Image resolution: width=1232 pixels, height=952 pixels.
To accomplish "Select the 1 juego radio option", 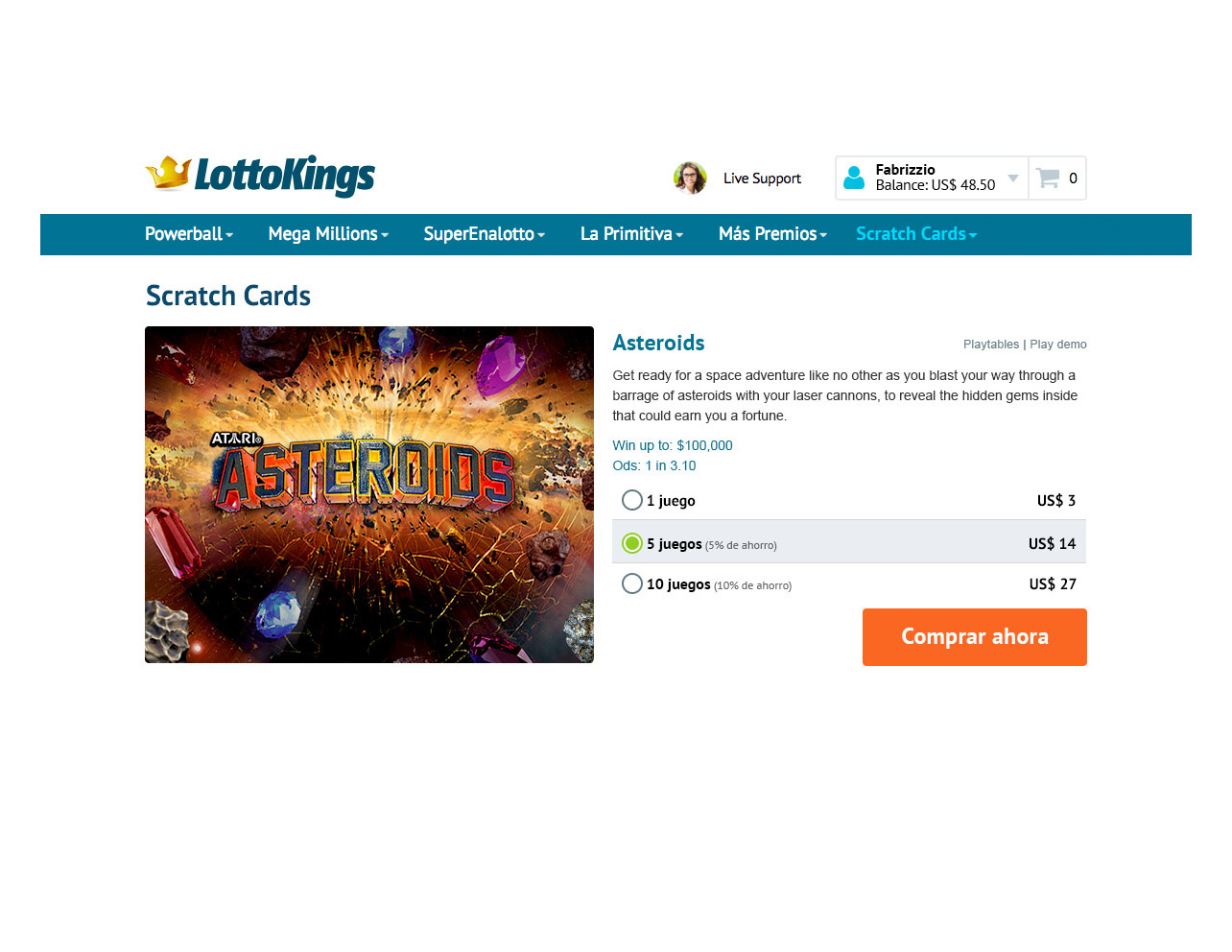I will (632, 500).
